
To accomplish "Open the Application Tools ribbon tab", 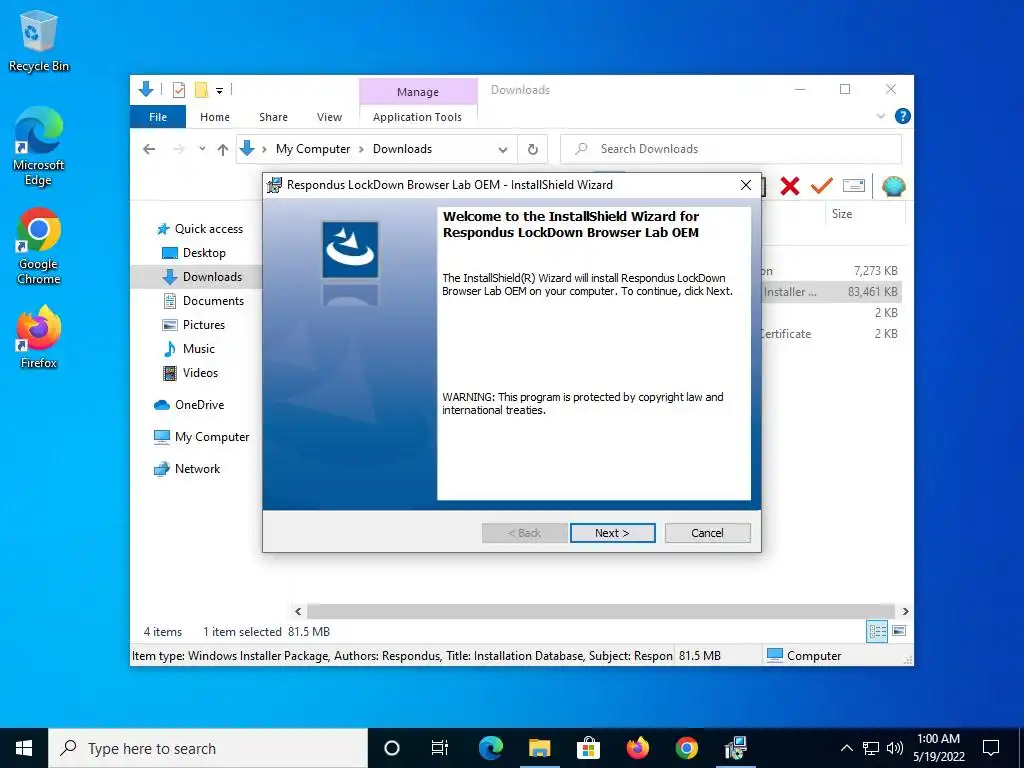I will (417, 117).
